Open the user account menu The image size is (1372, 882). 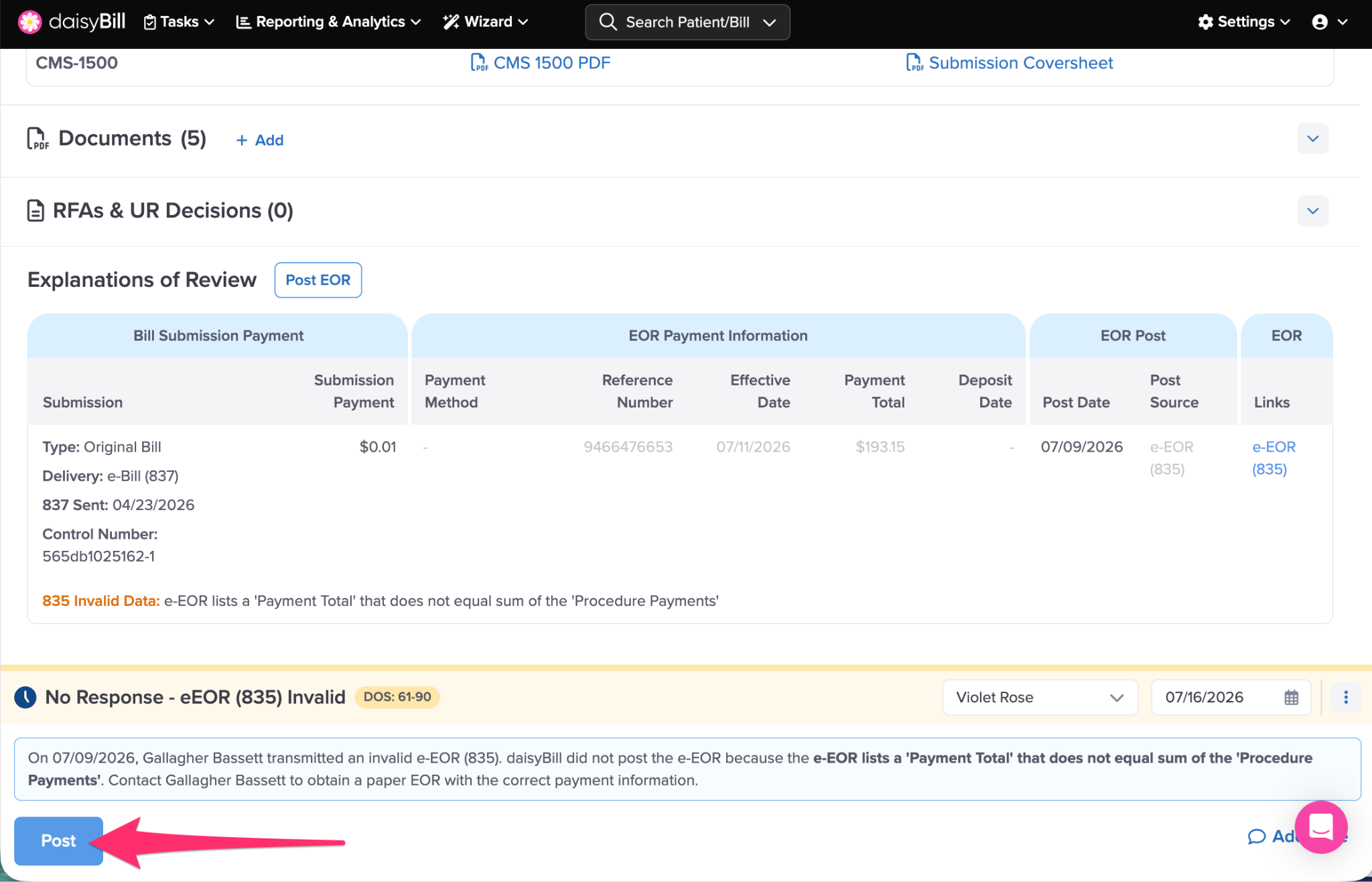coord(1329,22)
